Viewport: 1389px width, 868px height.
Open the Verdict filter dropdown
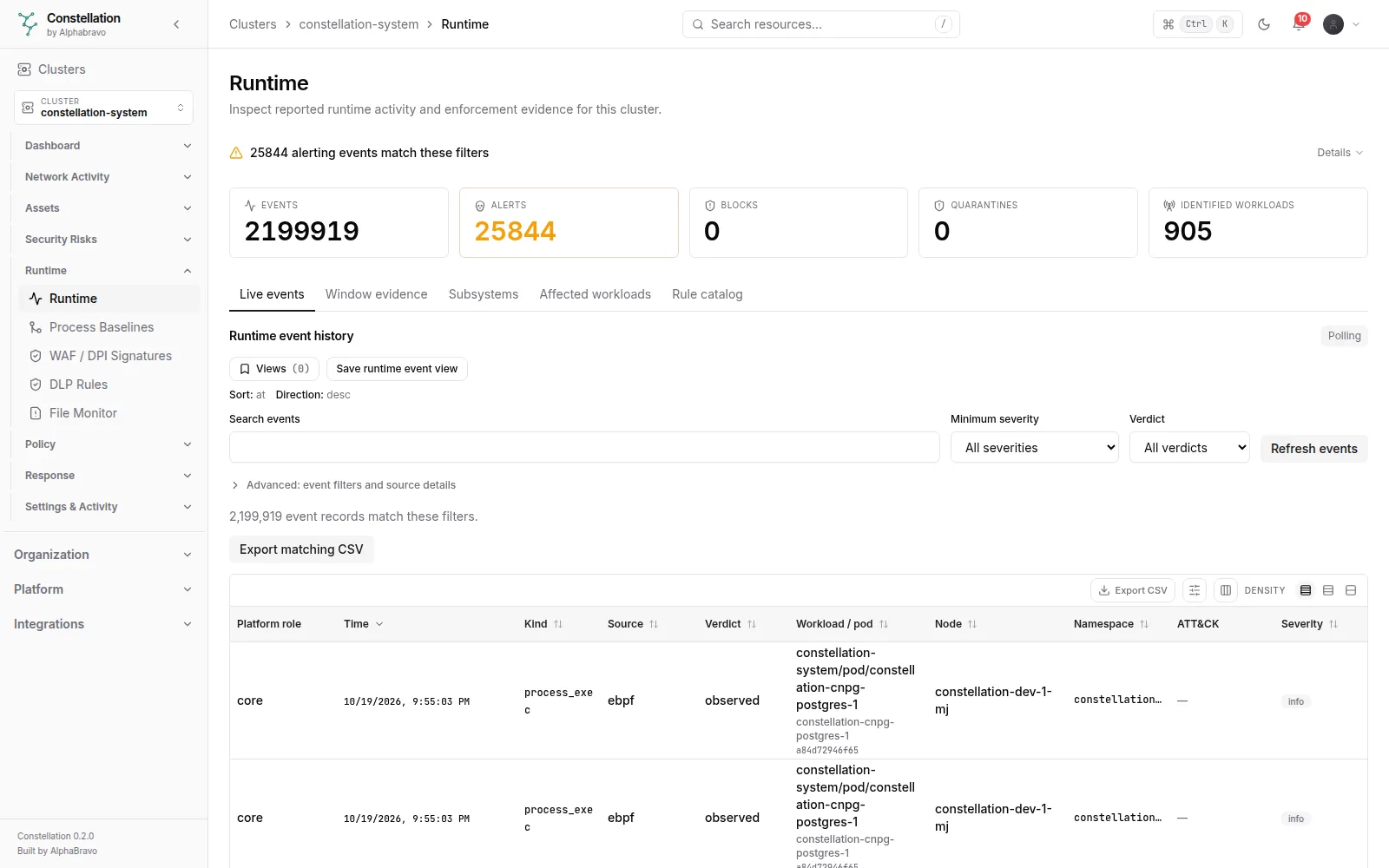pyautogui.click(x=1189, y=448)
